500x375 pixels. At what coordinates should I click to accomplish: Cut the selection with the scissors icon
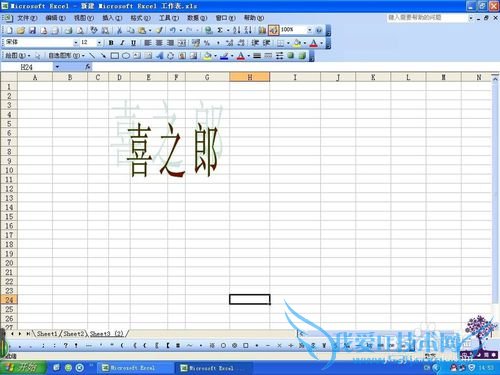[119, 30]
